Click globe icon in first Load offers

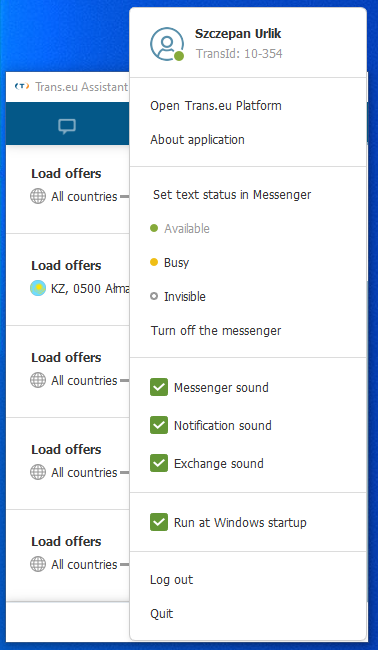coord(38,196)
